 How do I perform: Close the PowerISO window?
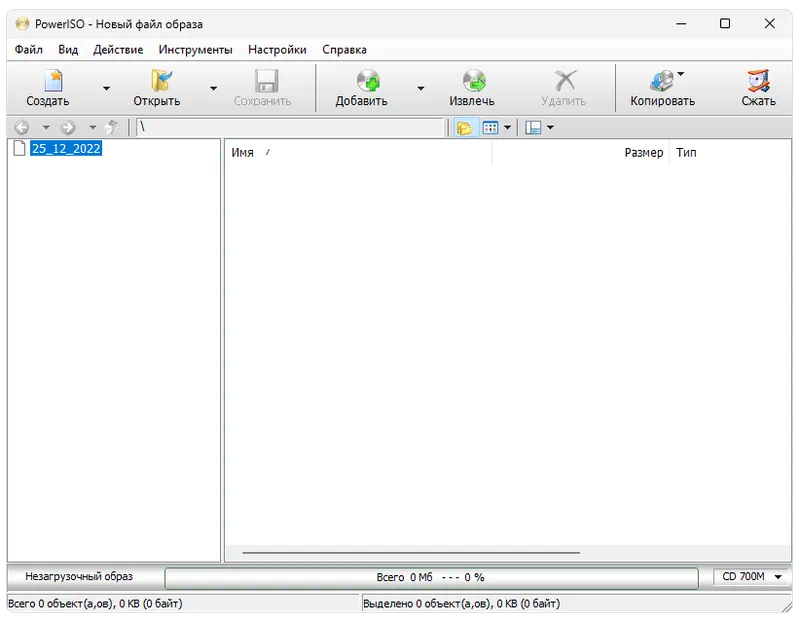[x=769, y=23]
